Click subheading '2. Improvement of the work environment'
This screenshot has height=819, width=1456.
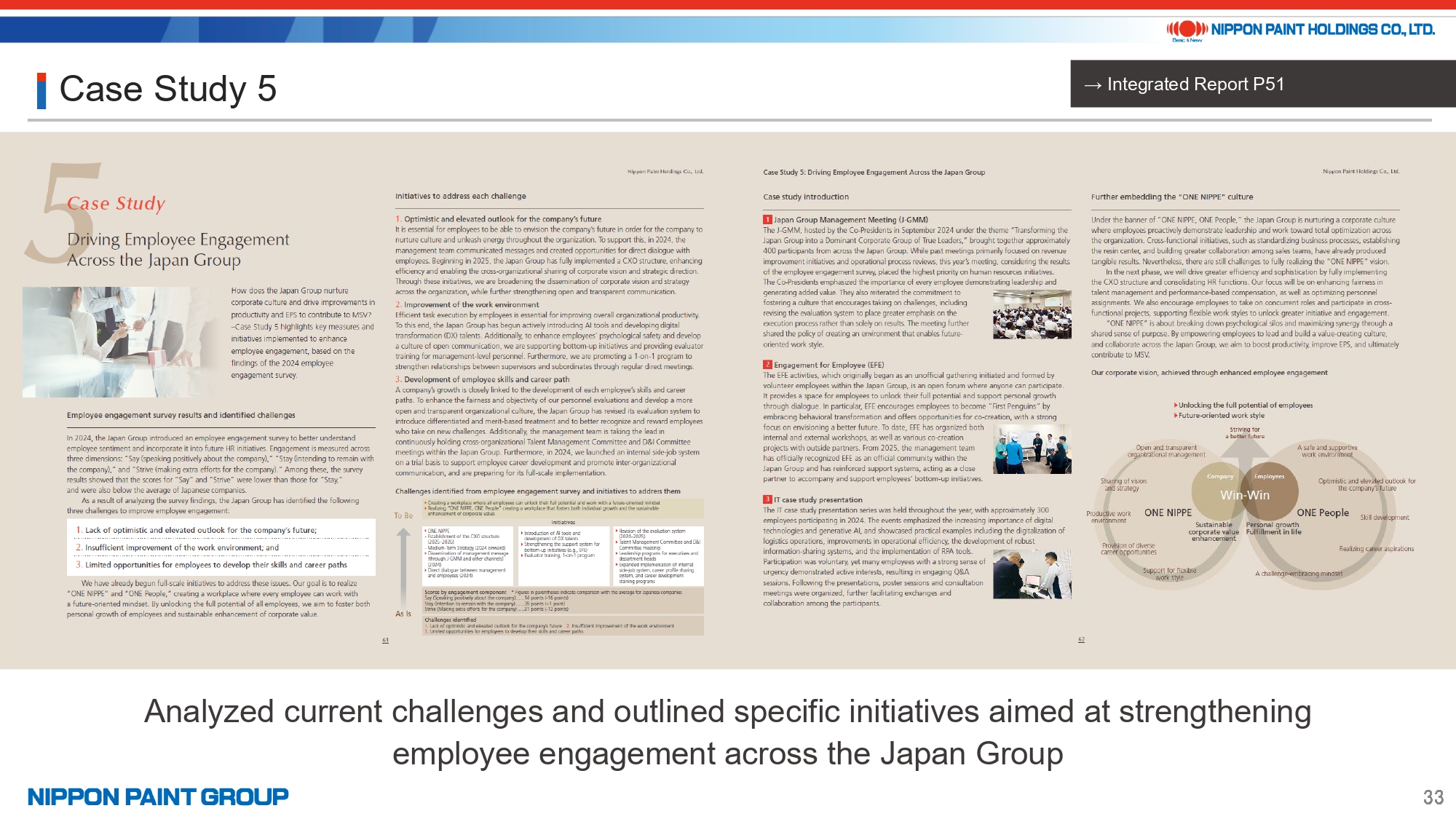467,305
